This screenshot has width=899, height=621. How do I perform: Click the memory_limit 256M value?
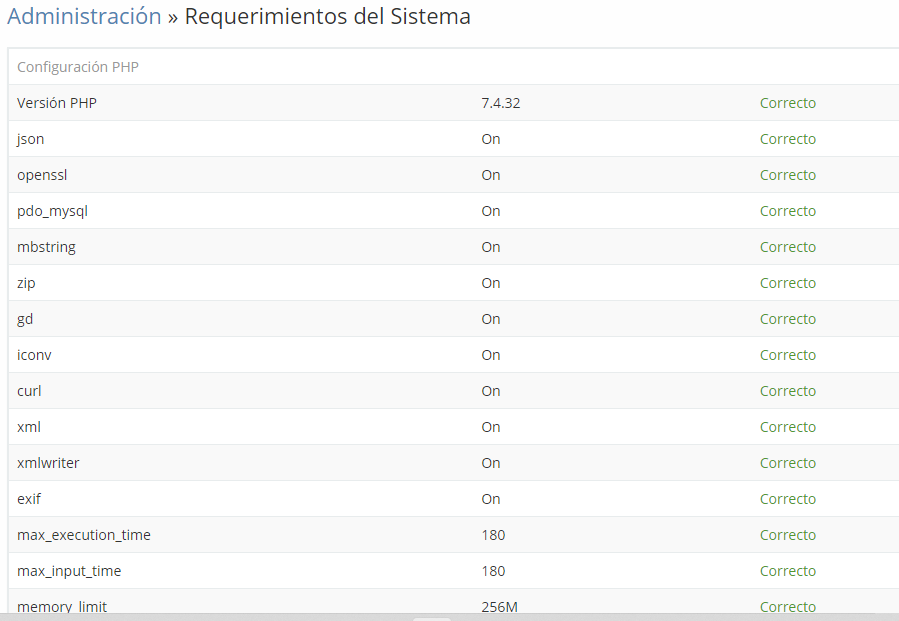coord(499,607)
